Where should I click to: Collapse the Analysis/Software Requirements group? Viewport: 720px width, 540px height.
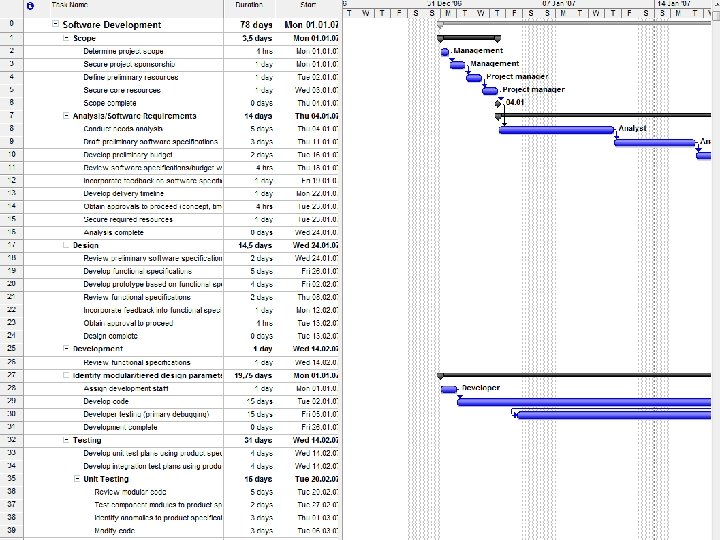[66, 116]
